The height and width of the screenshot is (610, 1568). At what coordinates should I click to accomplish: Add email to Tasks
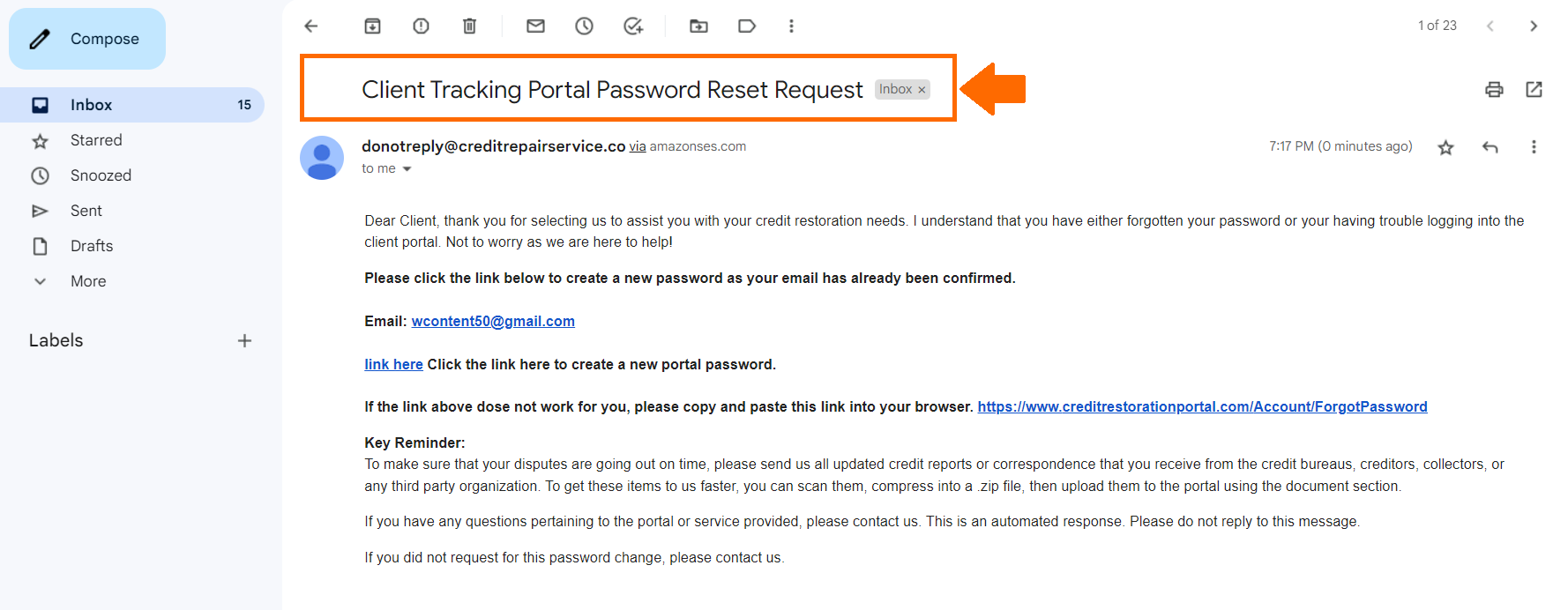(x=633, y=26)
